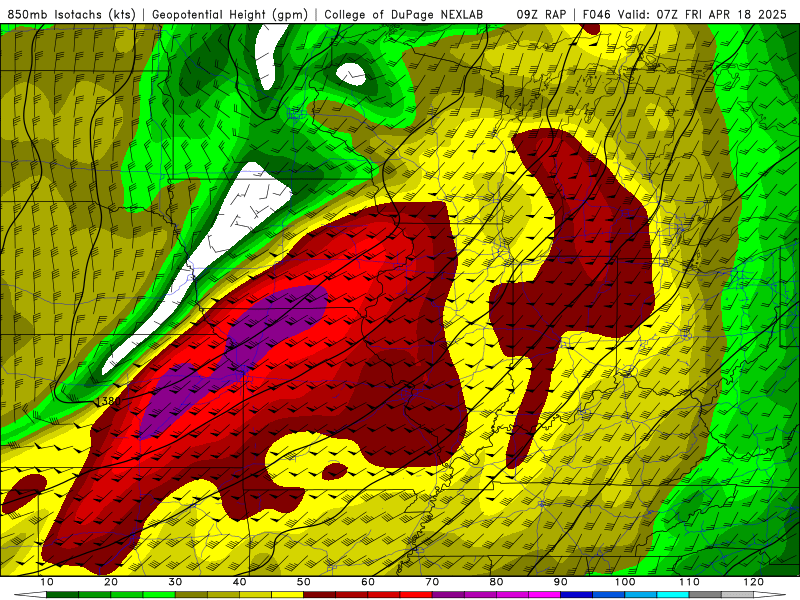The image size is (800, 600).
Task: Click the '40' value on the color scale
Action: click(x=239, y=582)
